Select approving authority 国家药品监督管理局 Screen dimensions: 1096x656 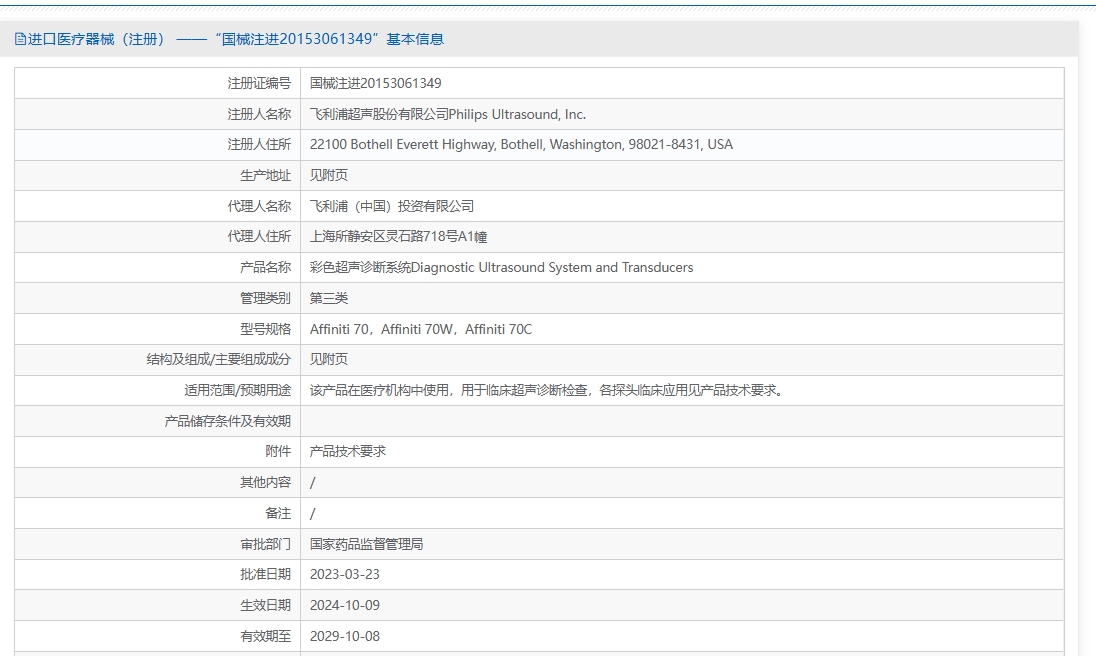click(366, 544)
